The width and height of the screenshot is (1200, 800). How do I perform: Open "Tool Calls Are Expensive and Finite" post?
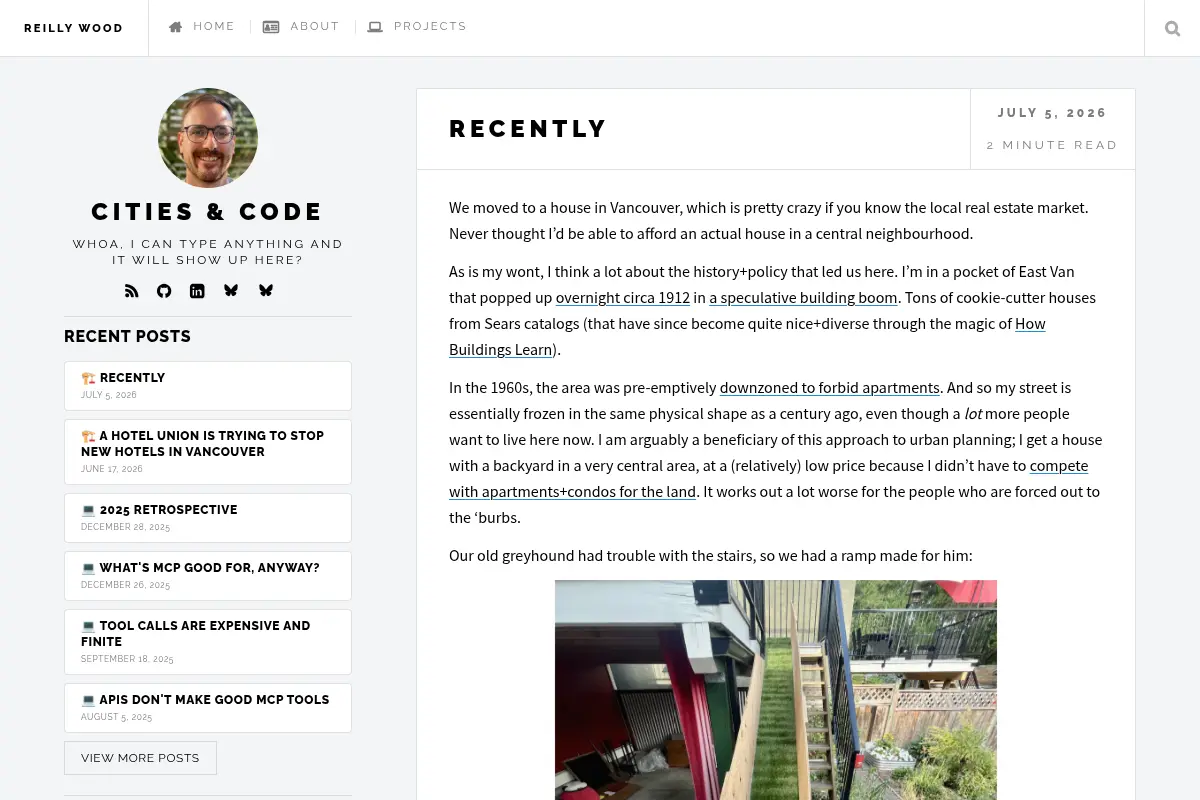[x=208, y=642]
